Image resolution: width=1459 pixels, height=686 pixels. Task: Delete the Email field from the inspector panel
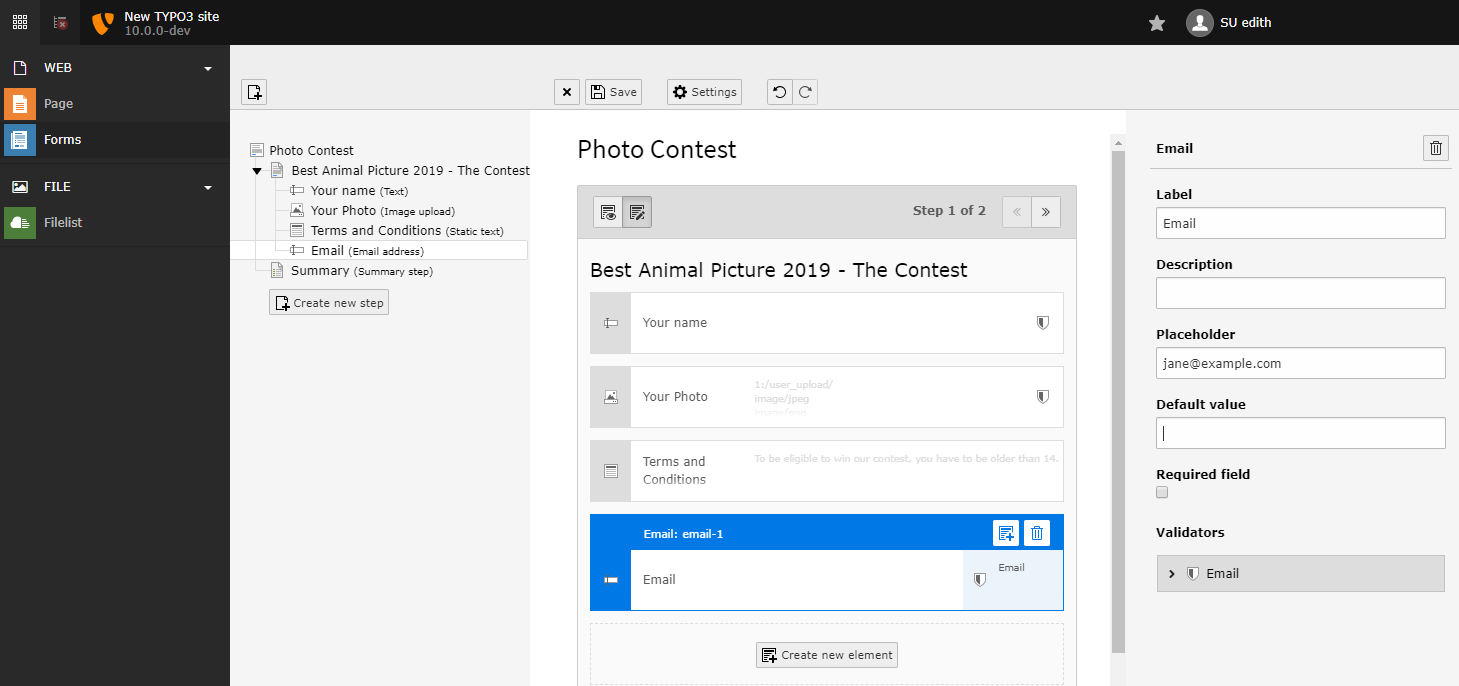[x=1436, y=147]
